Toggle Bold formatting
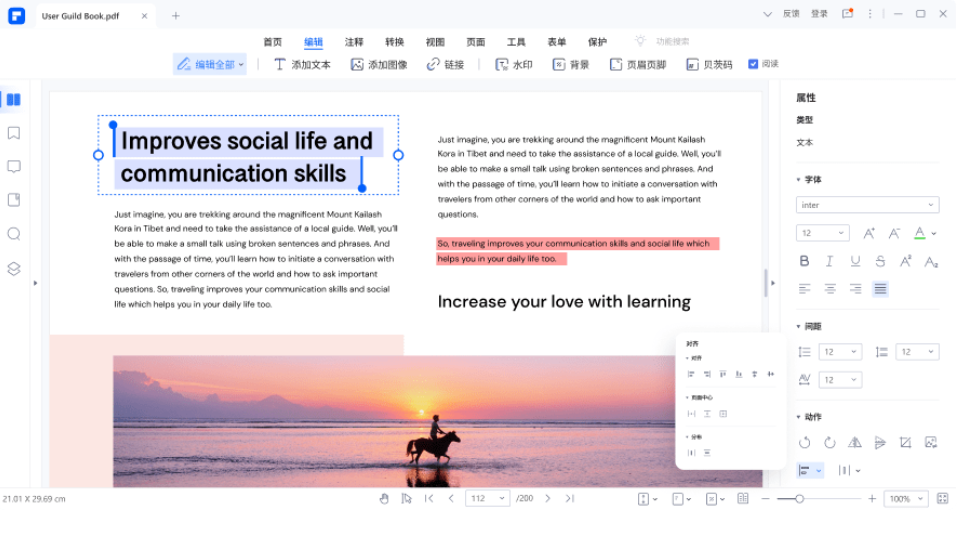 (x=804, y=261)
